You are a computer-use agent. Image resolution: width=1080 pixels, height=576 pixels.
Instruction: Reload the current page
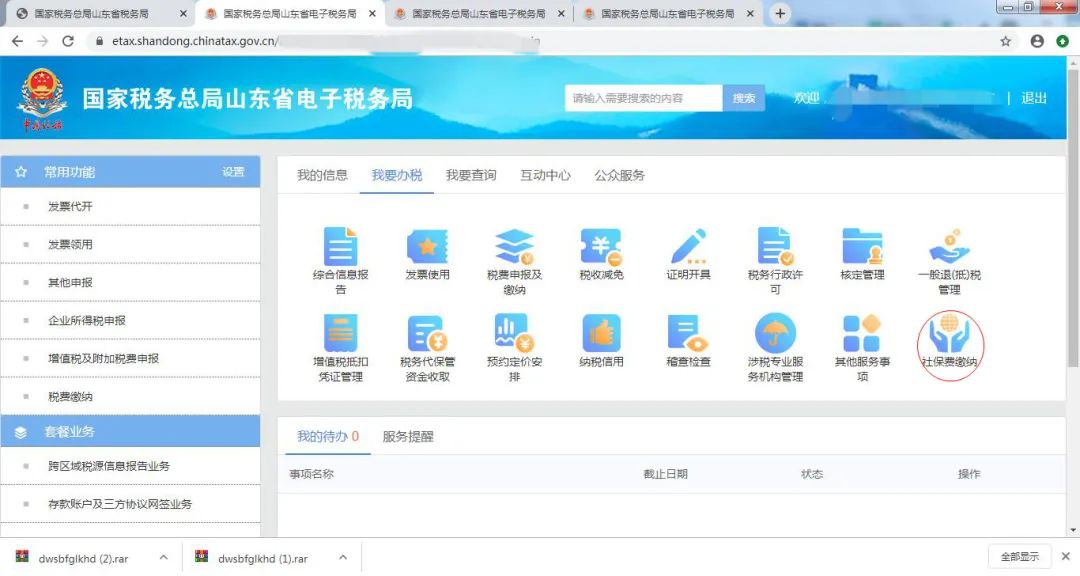pyautogui.click(x=68, y=41)
